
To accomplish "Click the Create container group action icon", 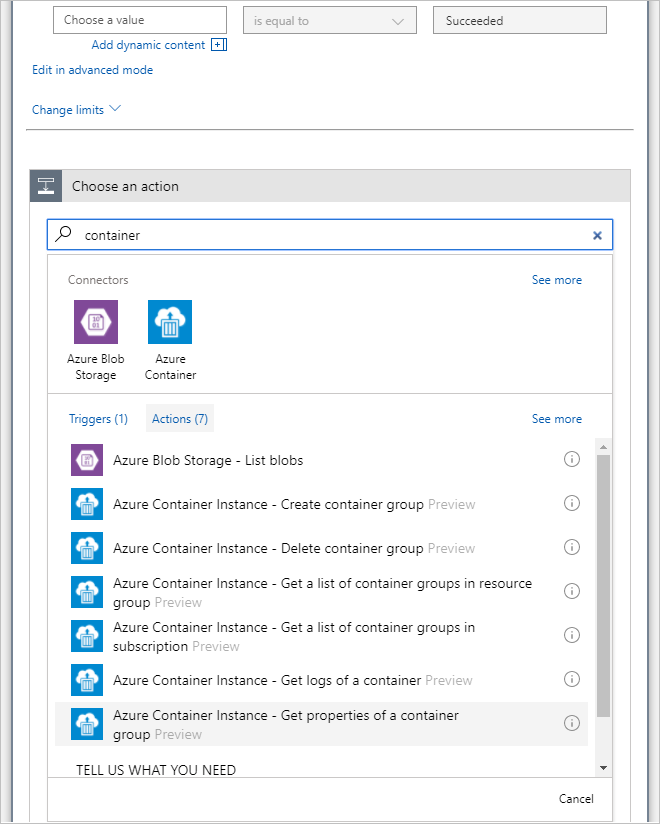I will pyautogui.click(x=87, y=504).
